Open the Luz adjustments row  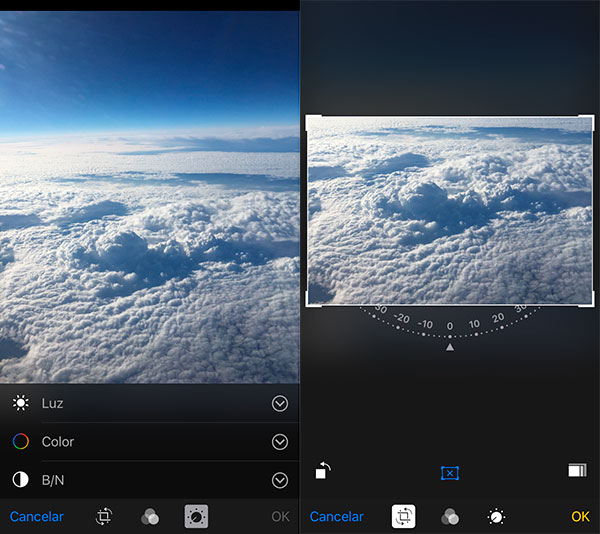(150, 404)
